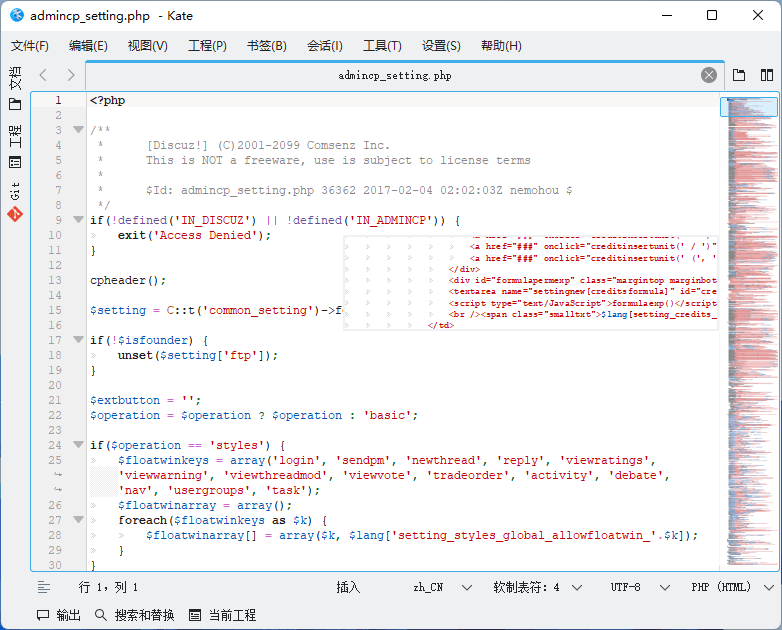The height and width of the screenshot is (630, 782).
Task: Open the 书签(B) bookmarks menu
Action: pos(266,46)
